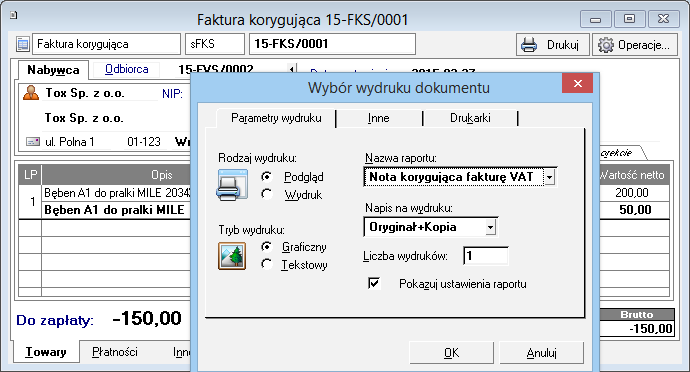
Task: Open the Odbiorca tab
Action: click(x=127, y=70)
